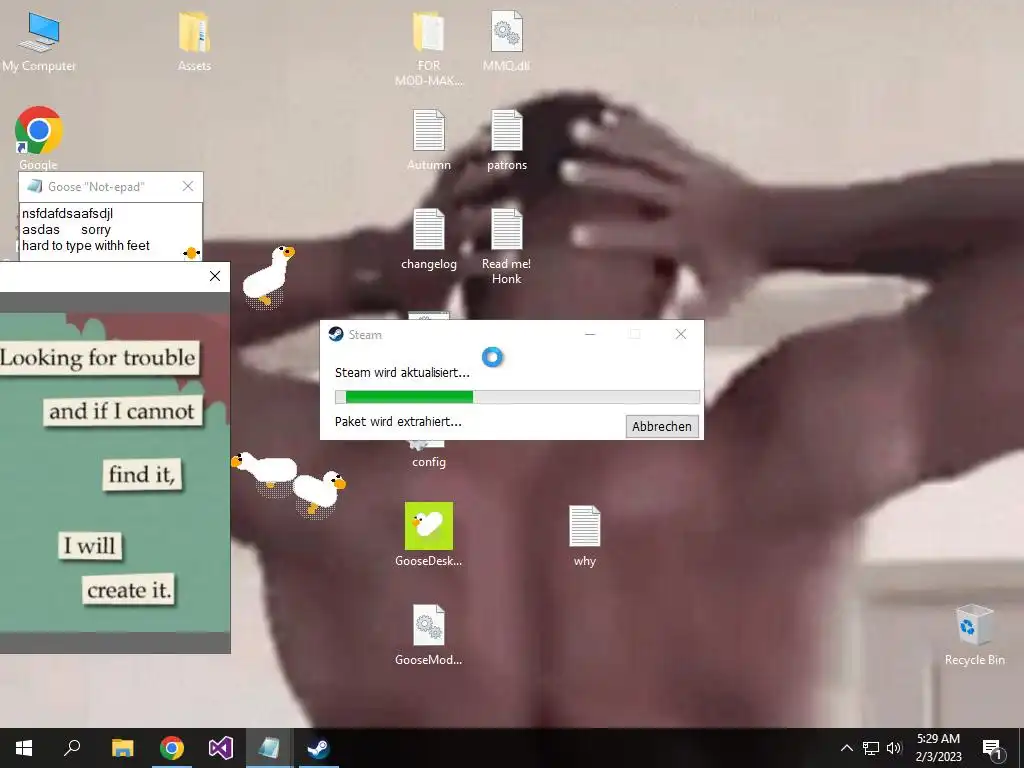Close the Looking for trouble meme window

[x=215, y=276]
